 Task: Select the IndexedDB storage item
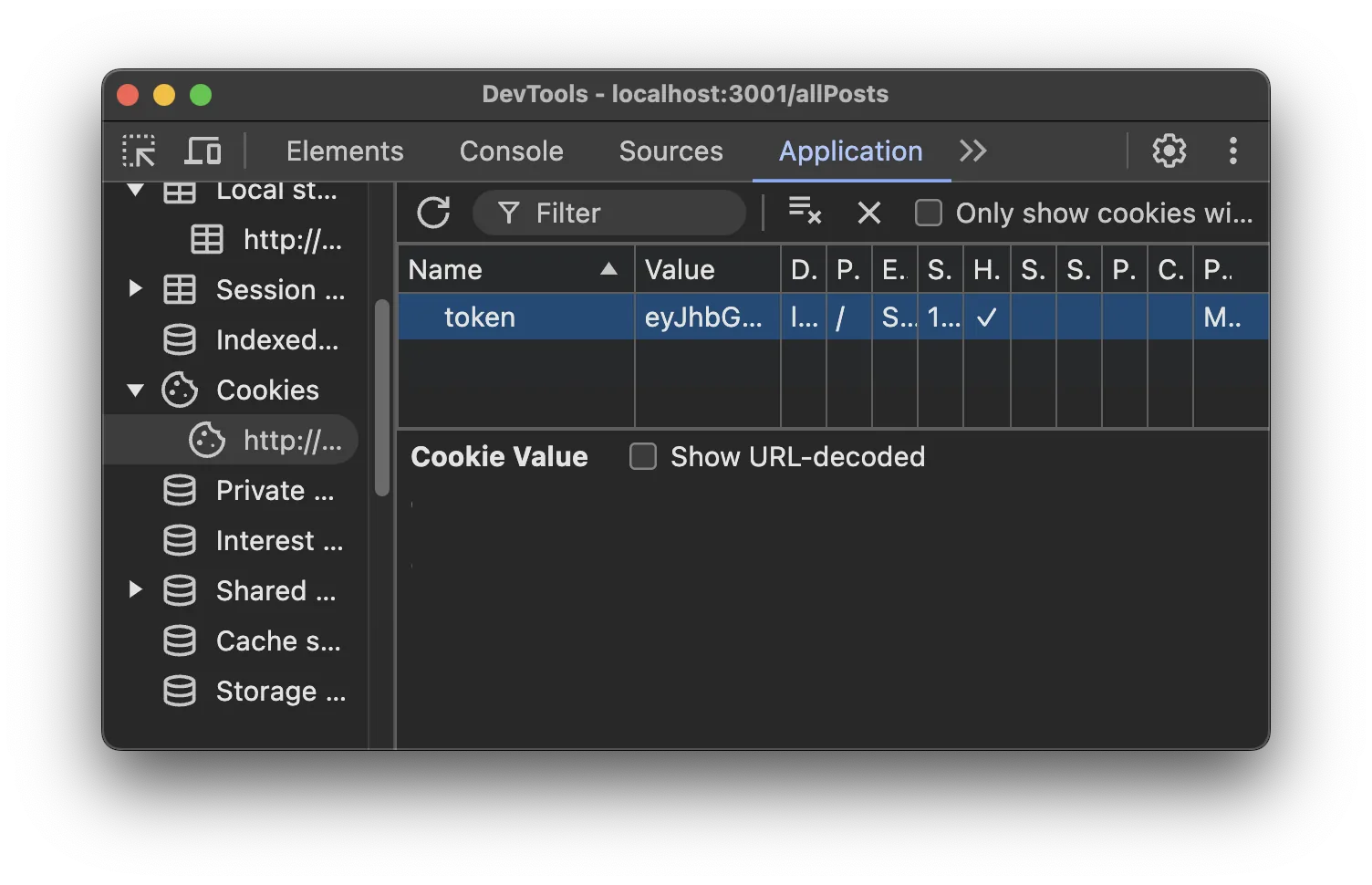click(275, 340)
